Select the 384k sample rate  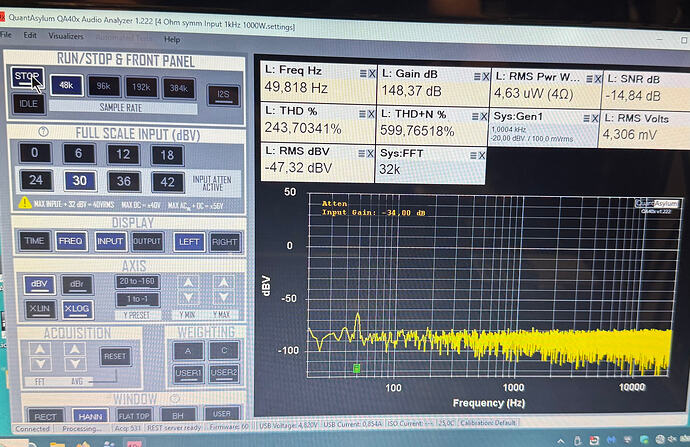pos(179,88)
